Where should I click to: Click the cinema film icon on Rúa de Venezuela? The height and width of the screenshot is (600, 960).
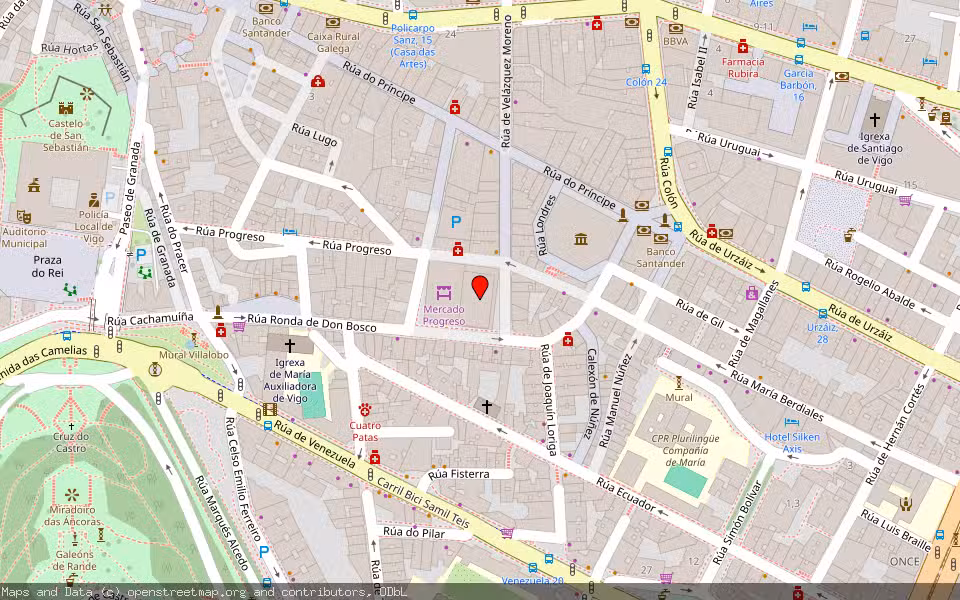point(270,410)
